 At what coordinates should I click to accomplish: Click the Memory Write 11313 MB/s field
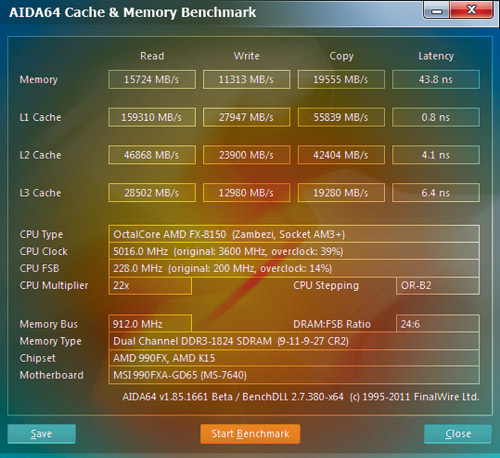[246, 79]
